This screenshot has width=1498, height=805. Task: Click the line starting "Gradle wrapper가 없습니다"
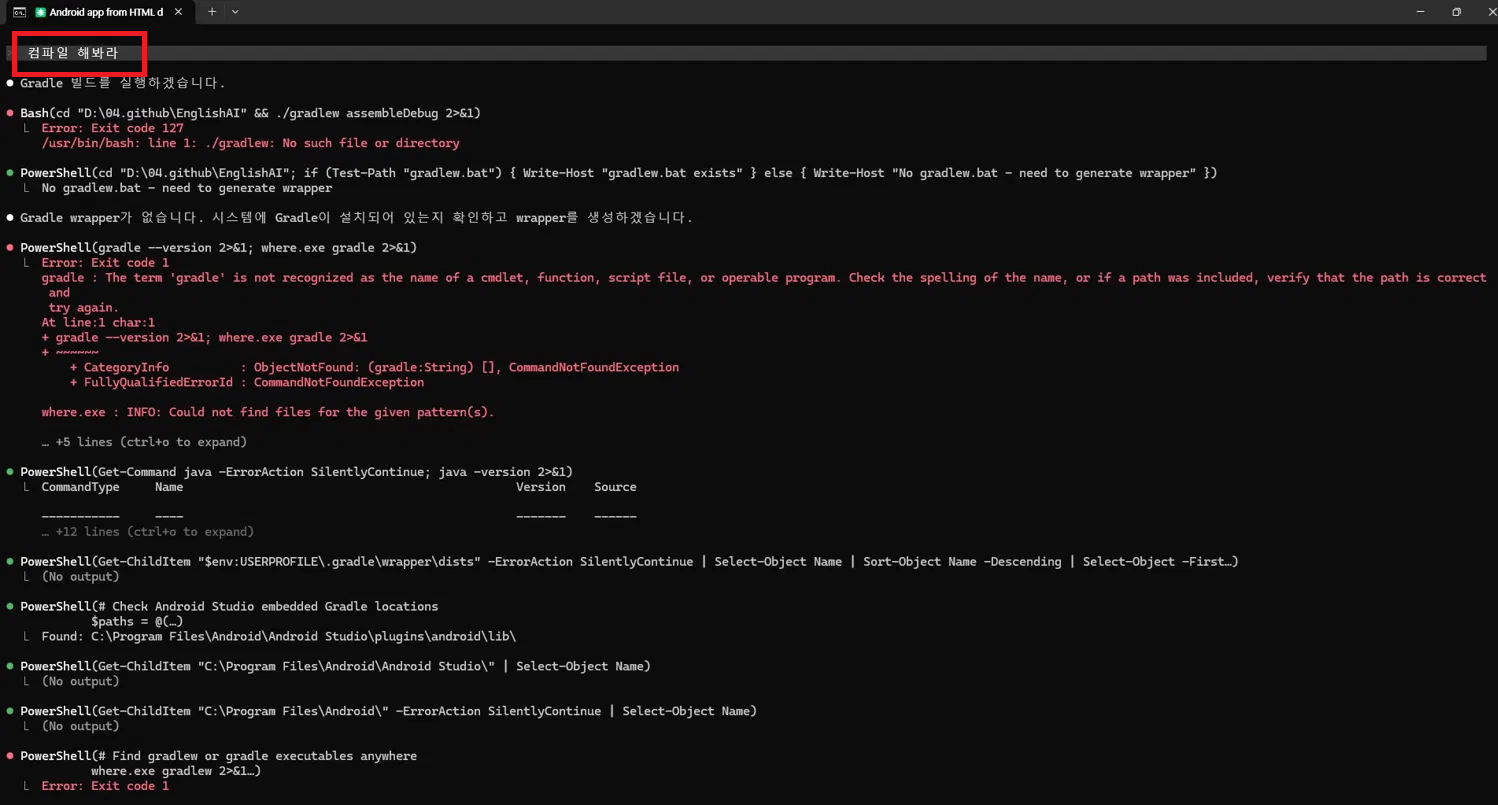point(356,218)
